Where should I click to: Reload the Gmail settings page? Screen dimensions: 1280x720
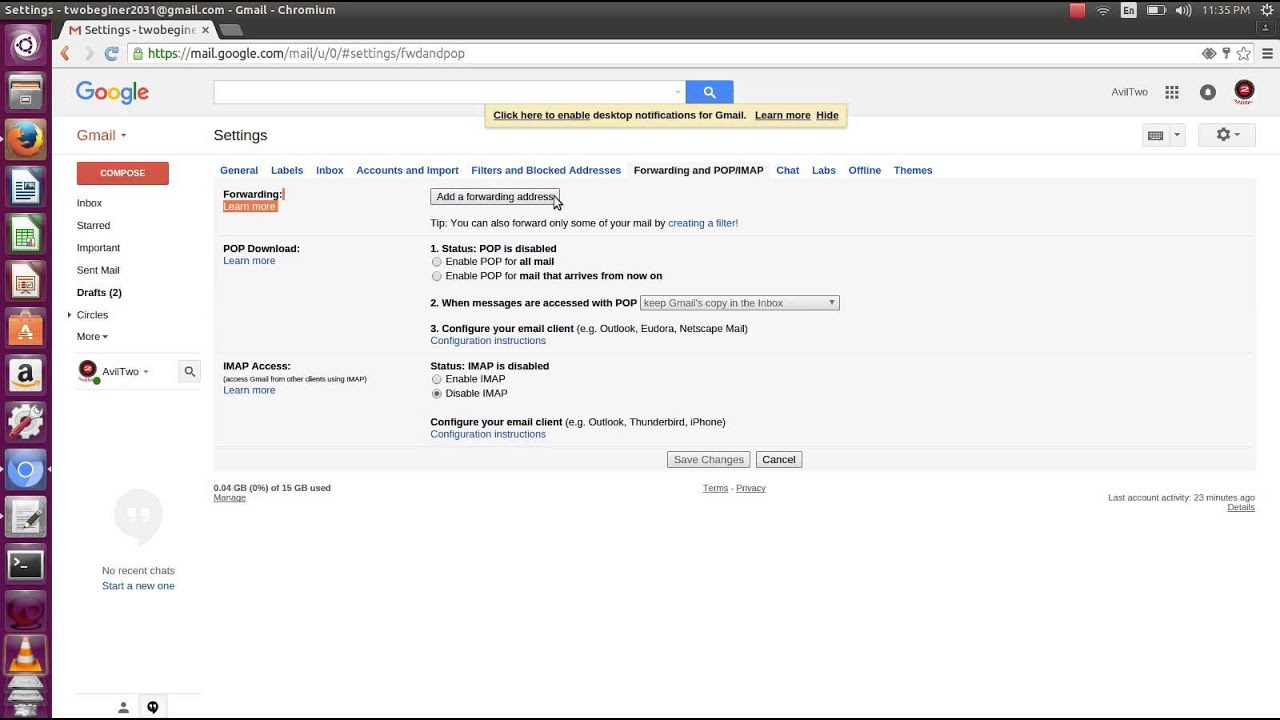coord(111,53)
